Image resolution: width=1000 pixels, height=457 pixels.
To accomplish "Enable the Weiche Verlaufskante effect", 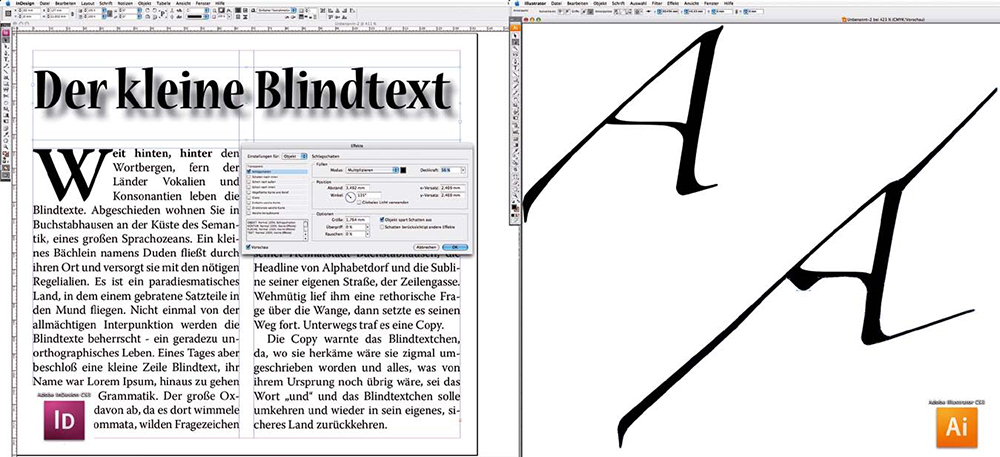I will [x=249, y=213].
